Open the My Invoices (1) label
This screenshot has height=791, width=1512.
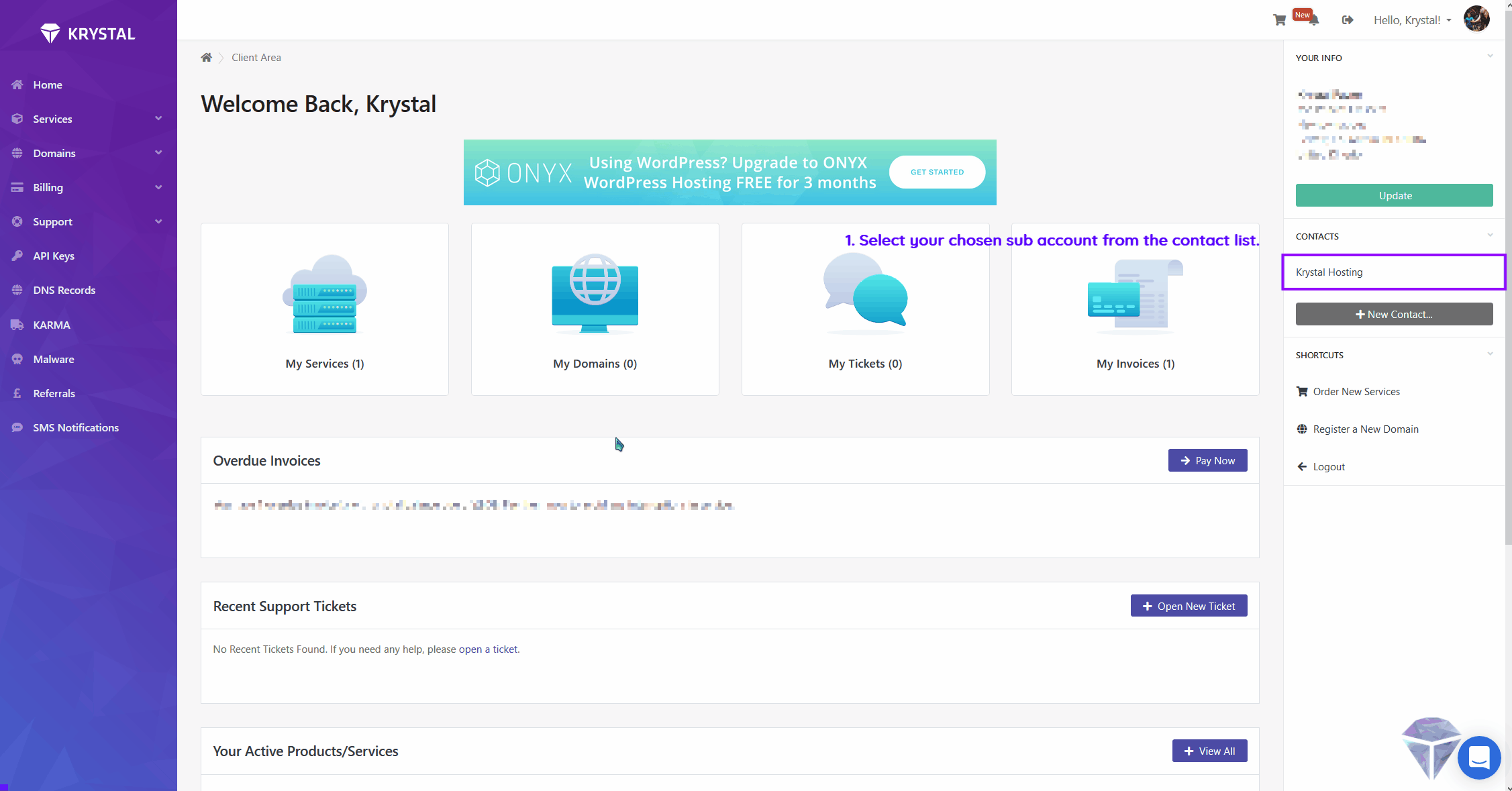1136,364
